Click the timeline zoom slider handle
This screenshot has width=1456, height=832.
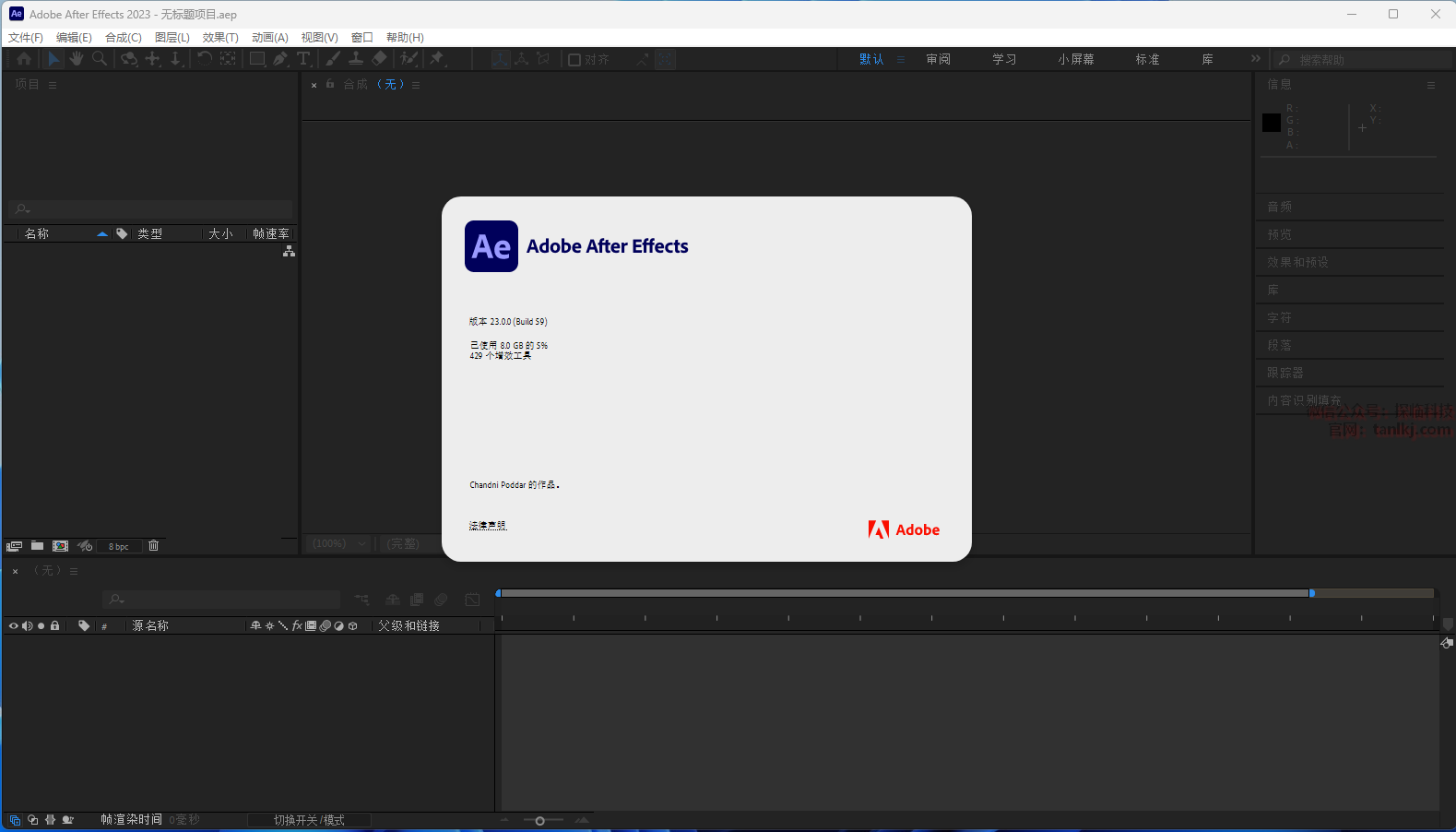[540, 820]
